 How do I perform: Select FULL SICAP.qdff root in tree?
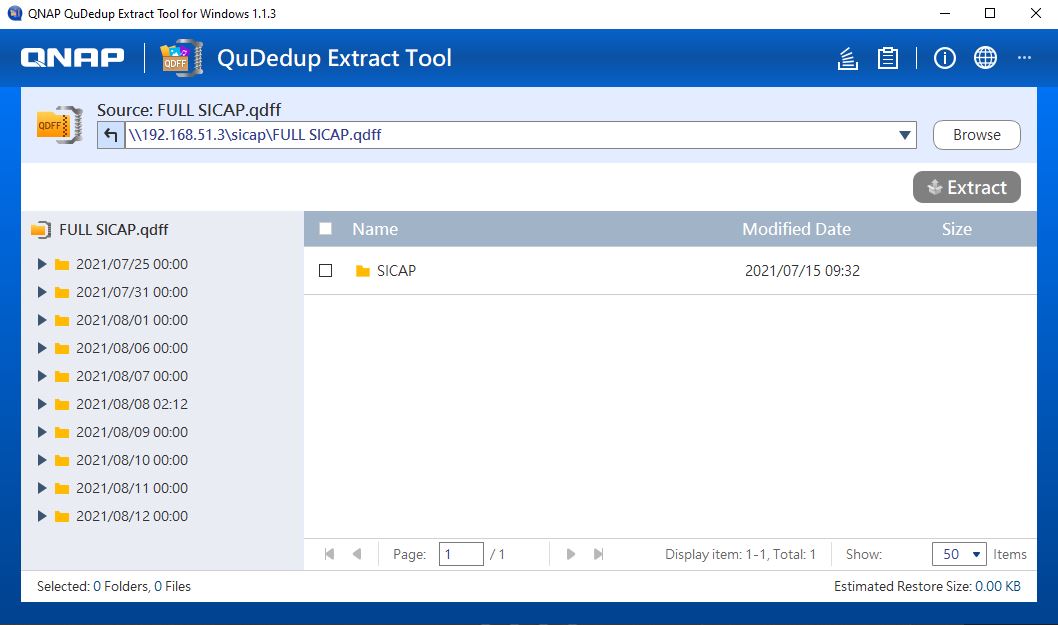[113, 230]
